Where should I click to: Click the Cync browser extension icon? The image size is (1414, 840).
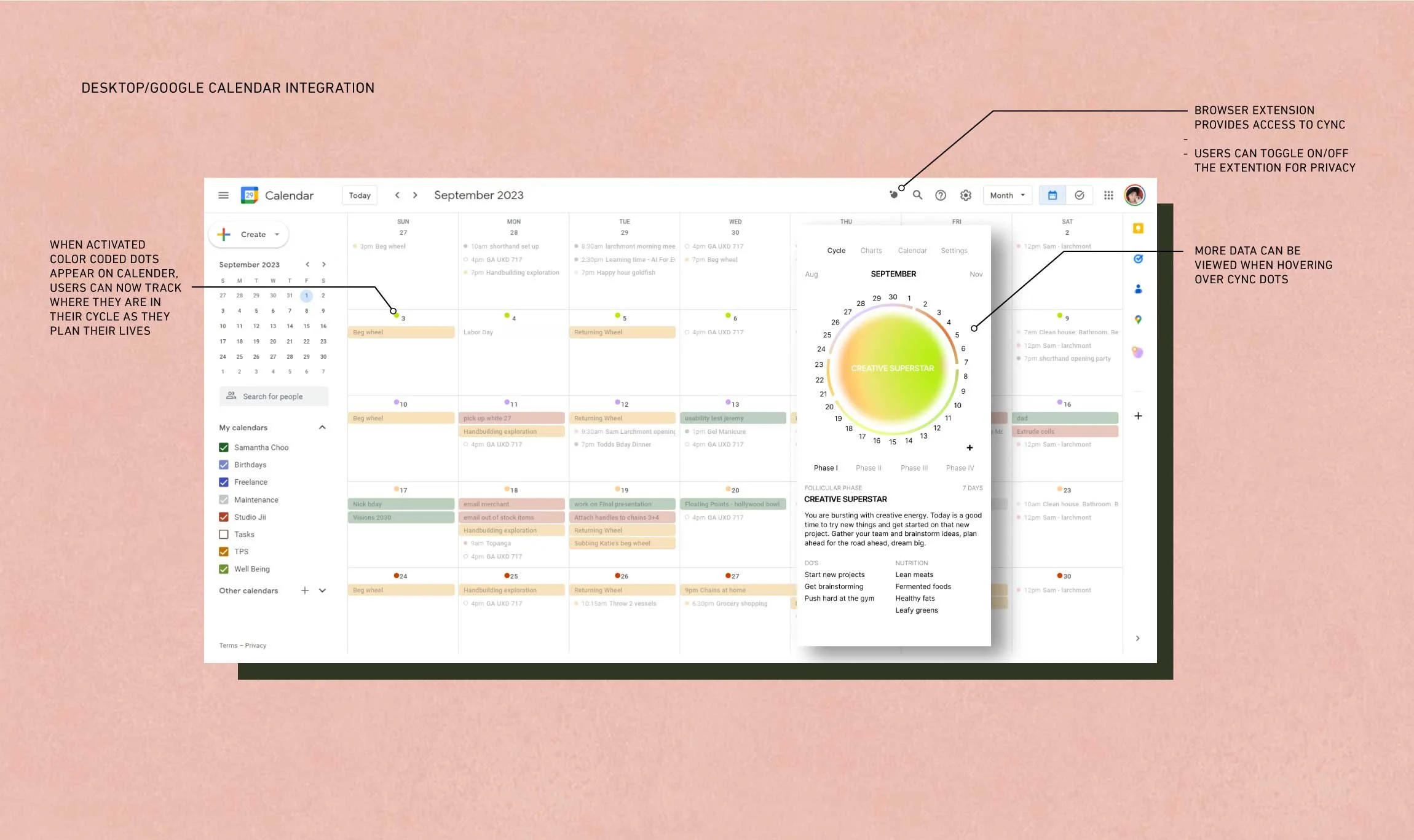[894, 195]
